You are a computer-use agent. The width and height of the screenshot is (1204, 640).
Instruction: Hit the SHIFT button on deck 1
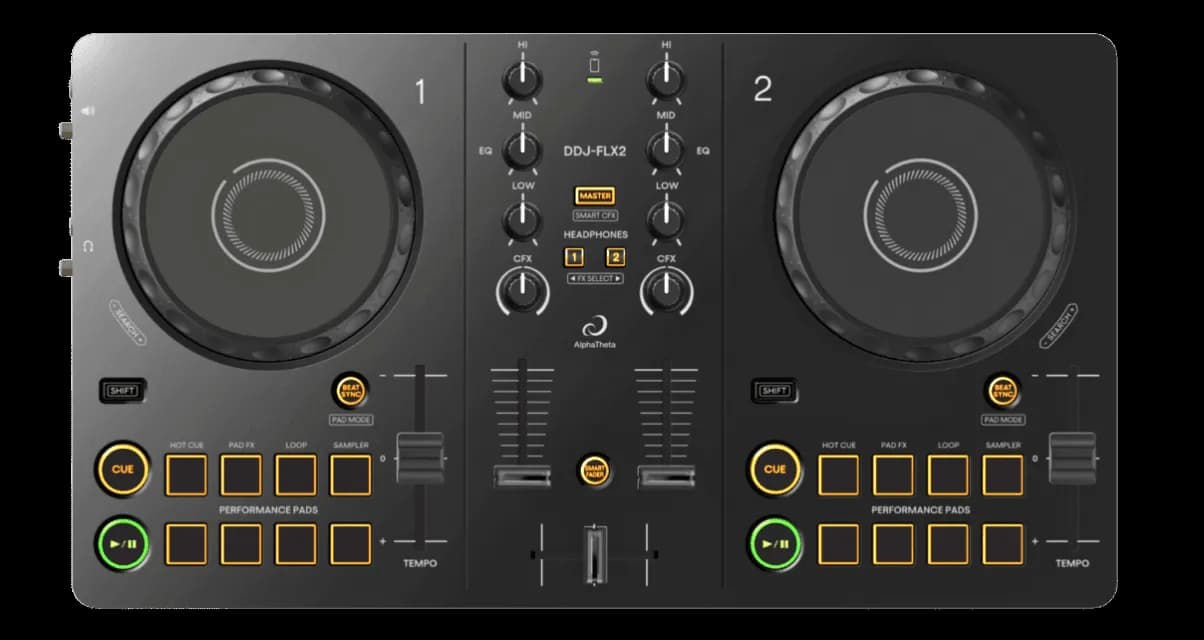coord(123,390)
